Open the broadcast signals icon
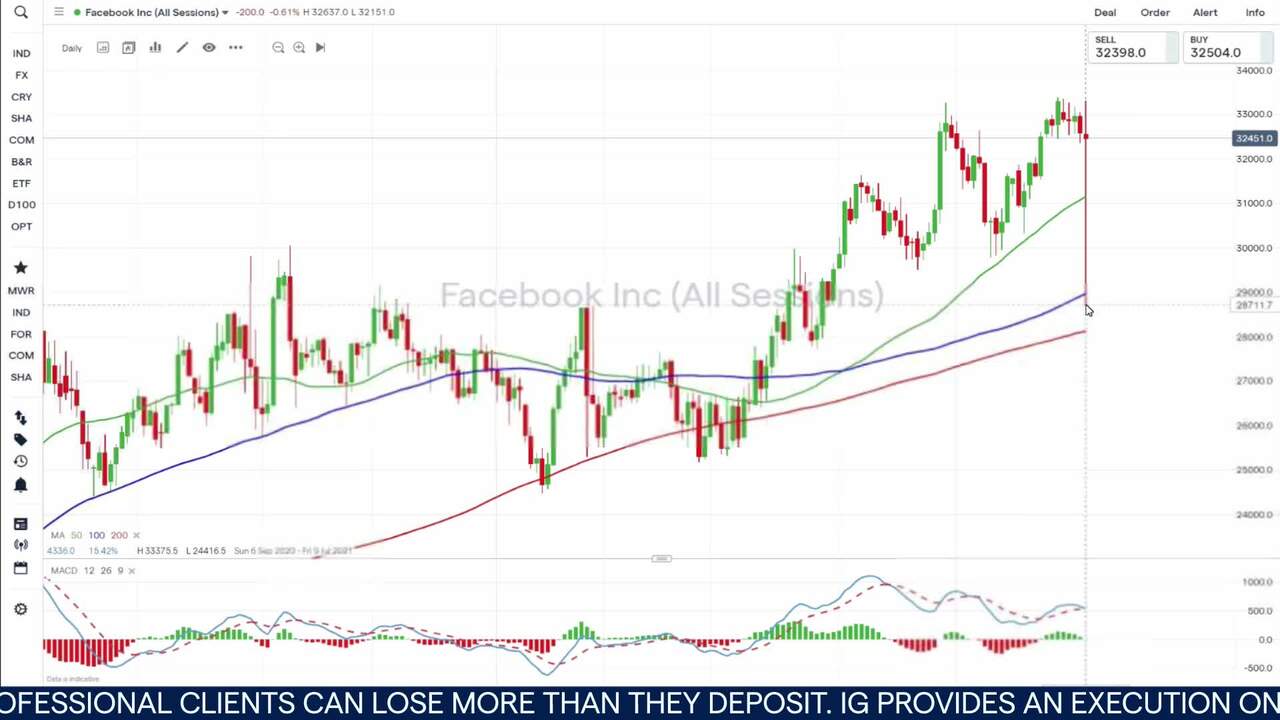Viewport: 1280px width, 720px height. [x=21, y=545]
